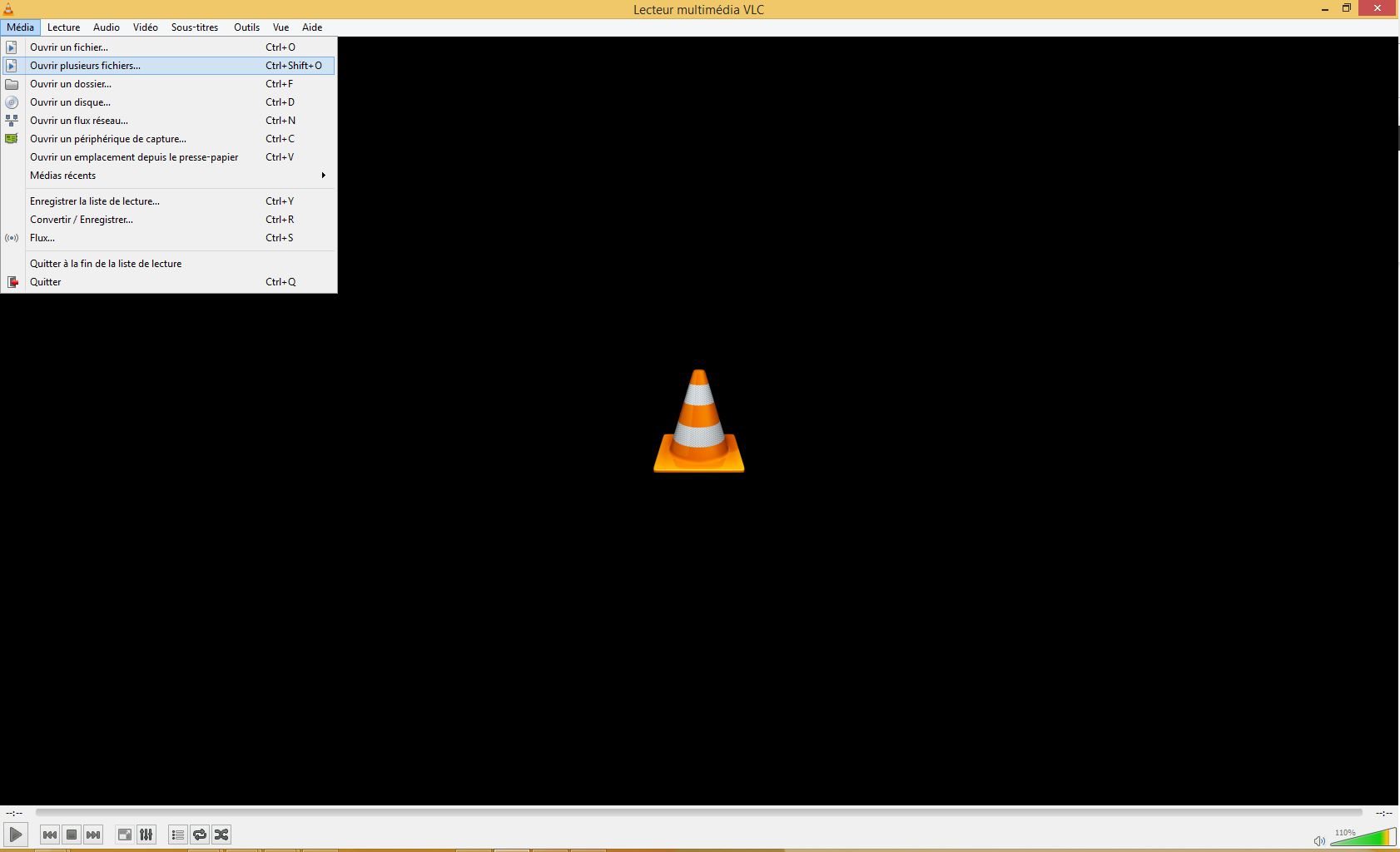Click elapsed time label at seek bar left
The width and height of the screenshot is (1400, 852).
tap(14, 813)
